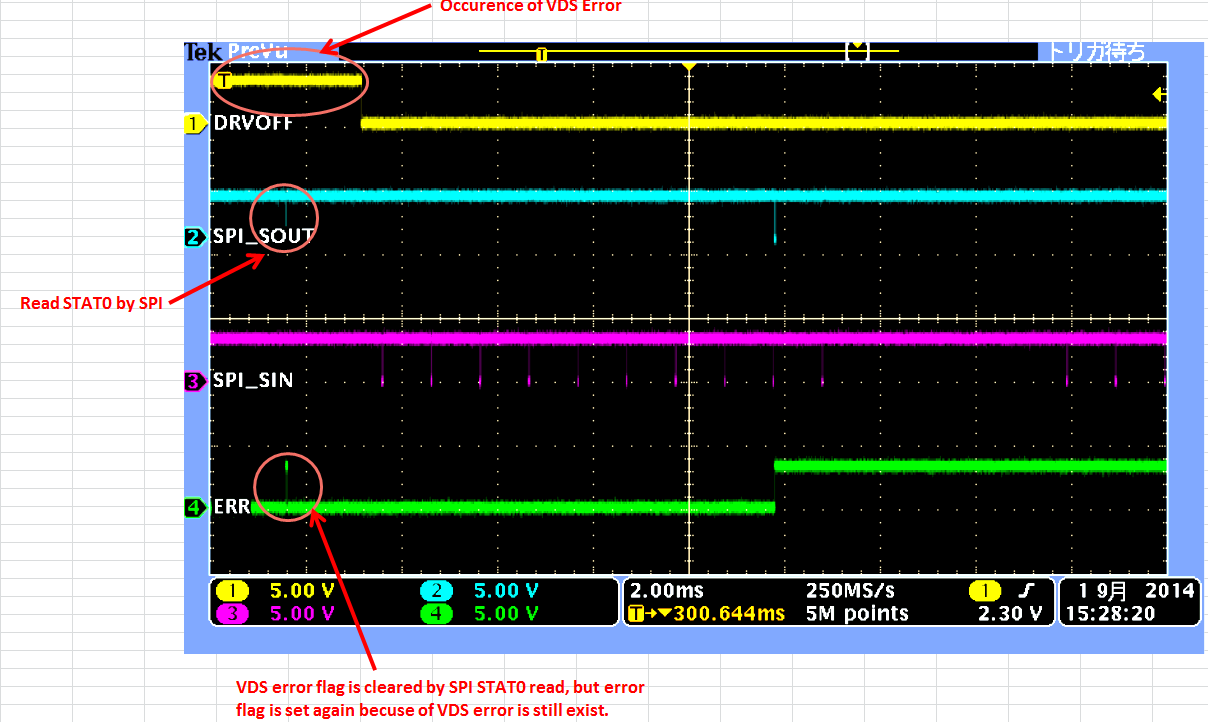Viewport: 1208px width, 722px height.
Task: Click the green 5.00 V channel 4 scale value
Action: coord(505,613)
